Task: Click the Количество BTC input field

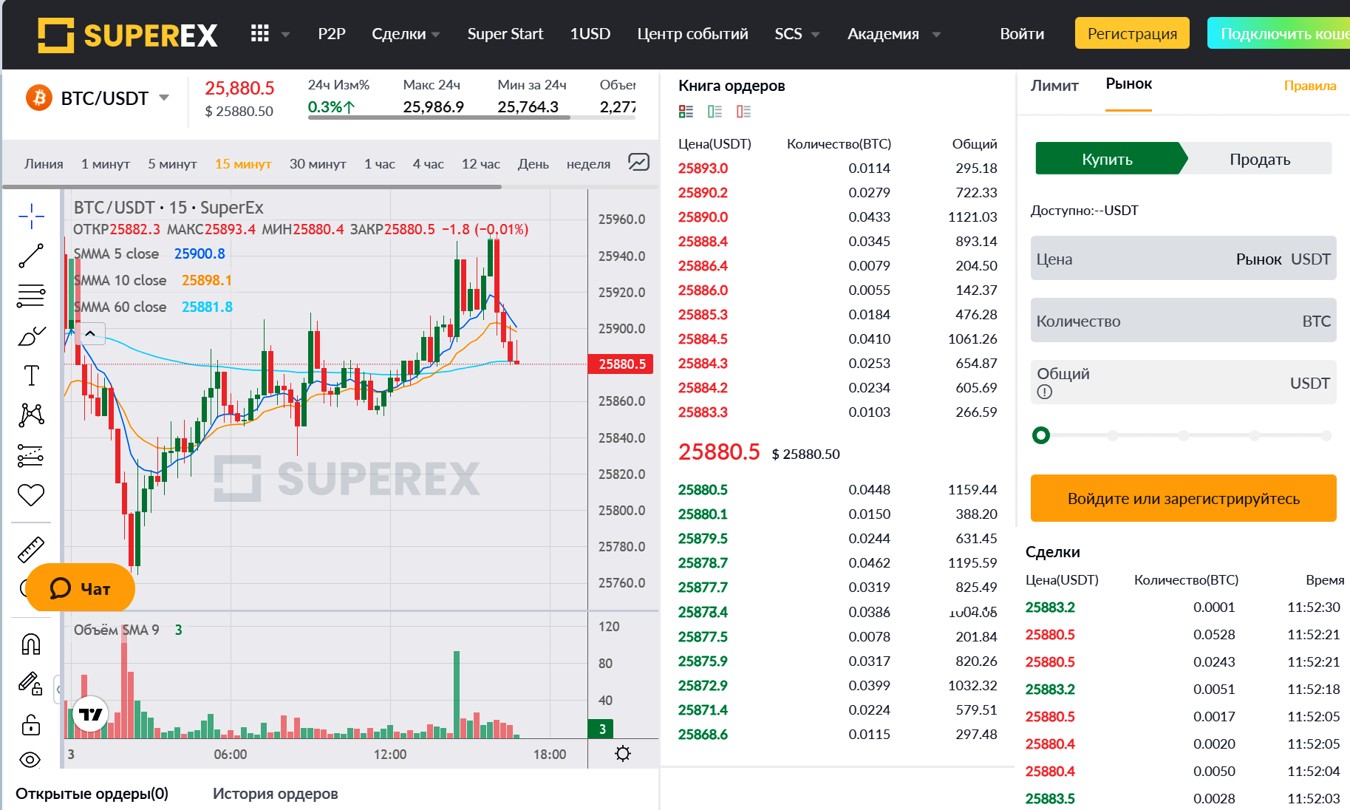Action: 1183,321
